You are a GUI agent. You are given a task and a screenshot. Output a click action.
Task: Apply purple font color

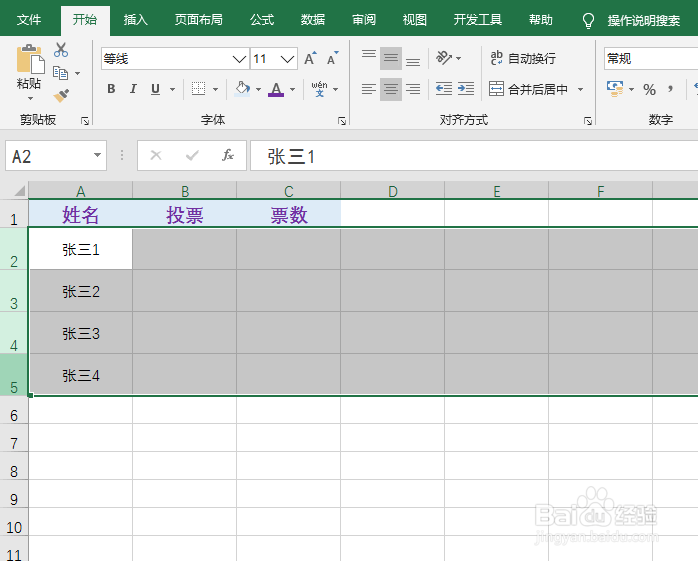click(x=276, y=89)
